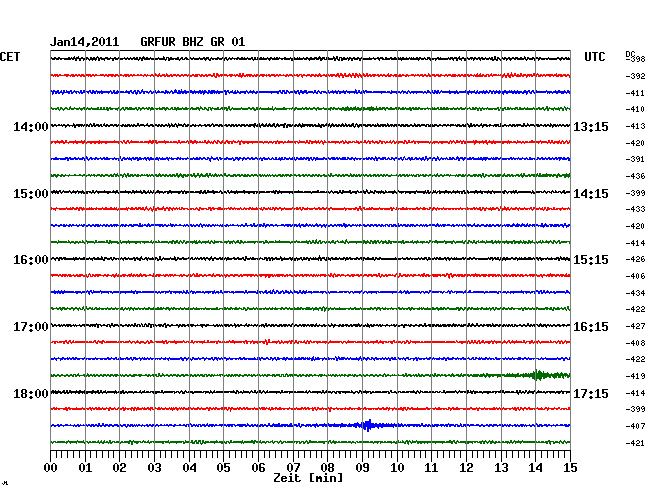
Task: Click the DC offset value "-406"
Action: tap(635, 276)
